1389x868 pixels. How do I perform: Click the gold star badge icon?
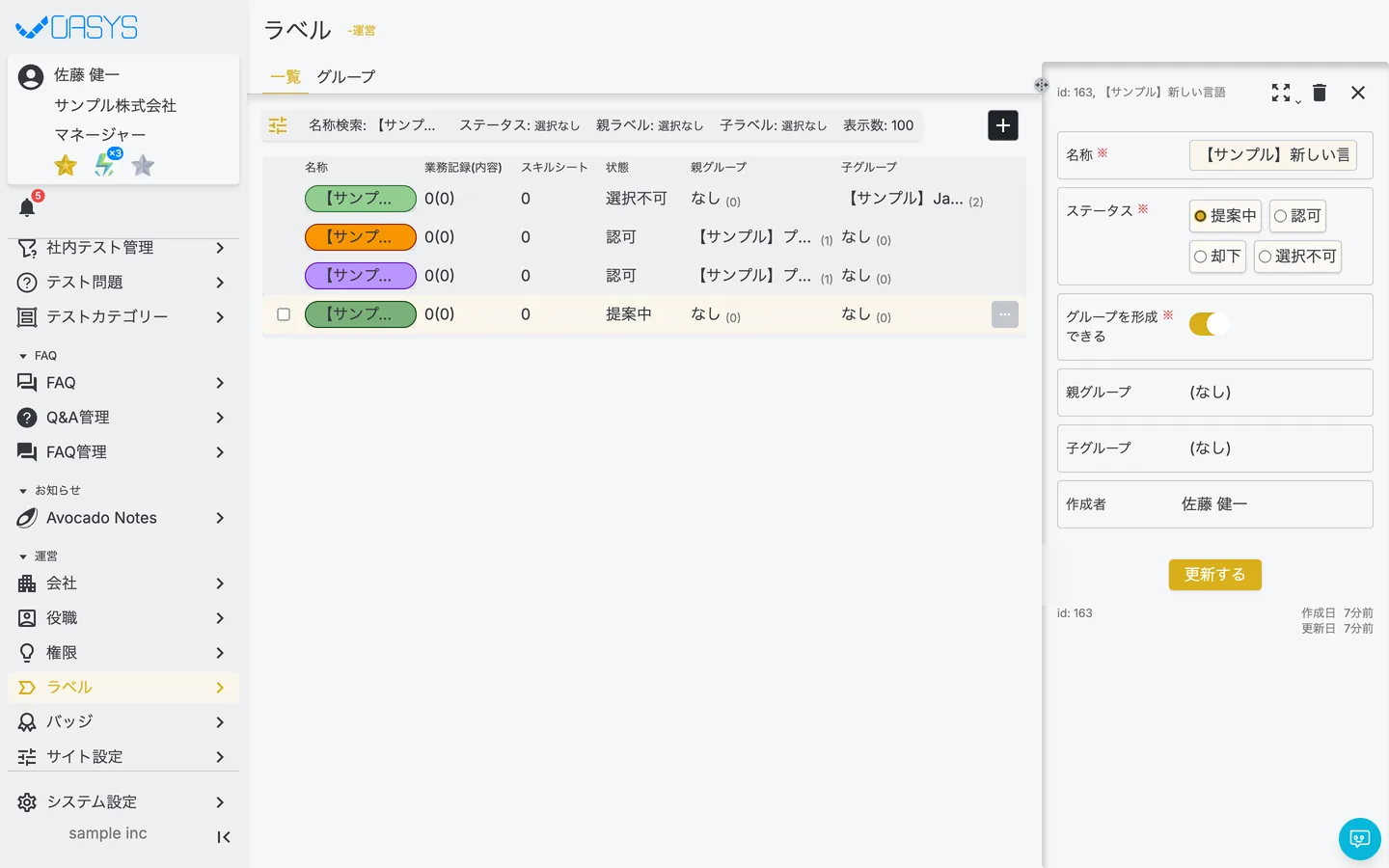[66, 166]
